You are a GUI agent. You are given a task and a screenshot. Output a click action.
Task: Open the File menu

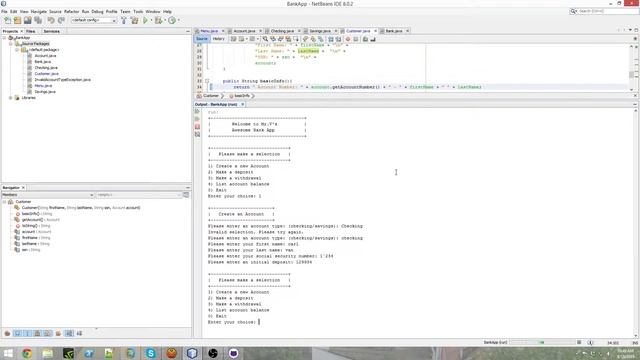point(4,11)
